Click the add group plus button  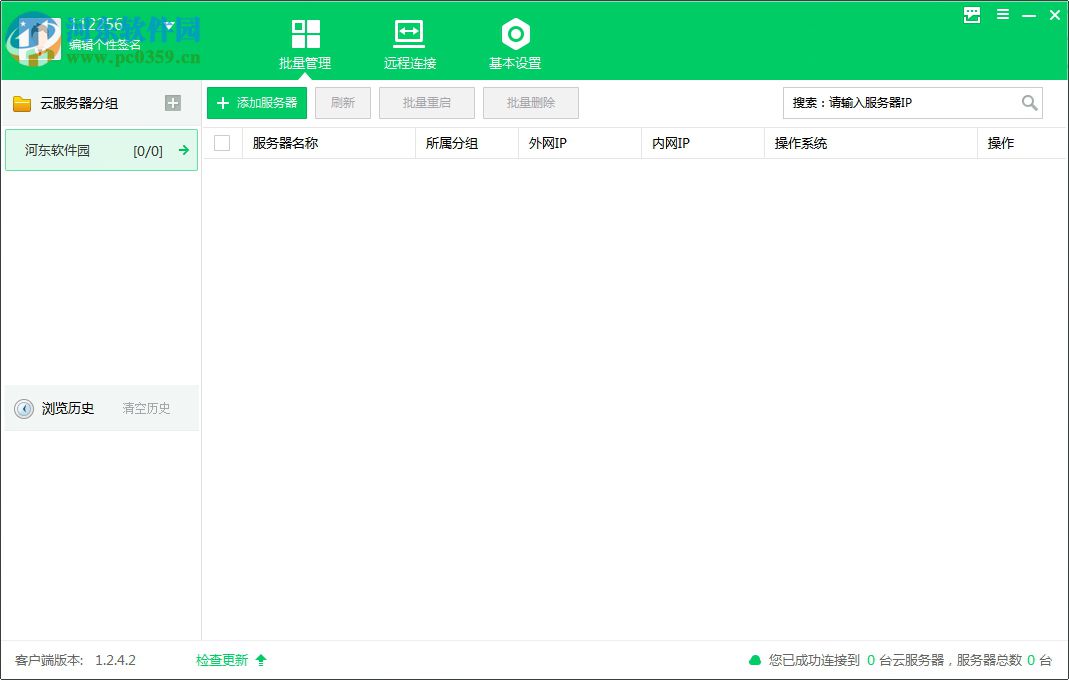[172, 103]
